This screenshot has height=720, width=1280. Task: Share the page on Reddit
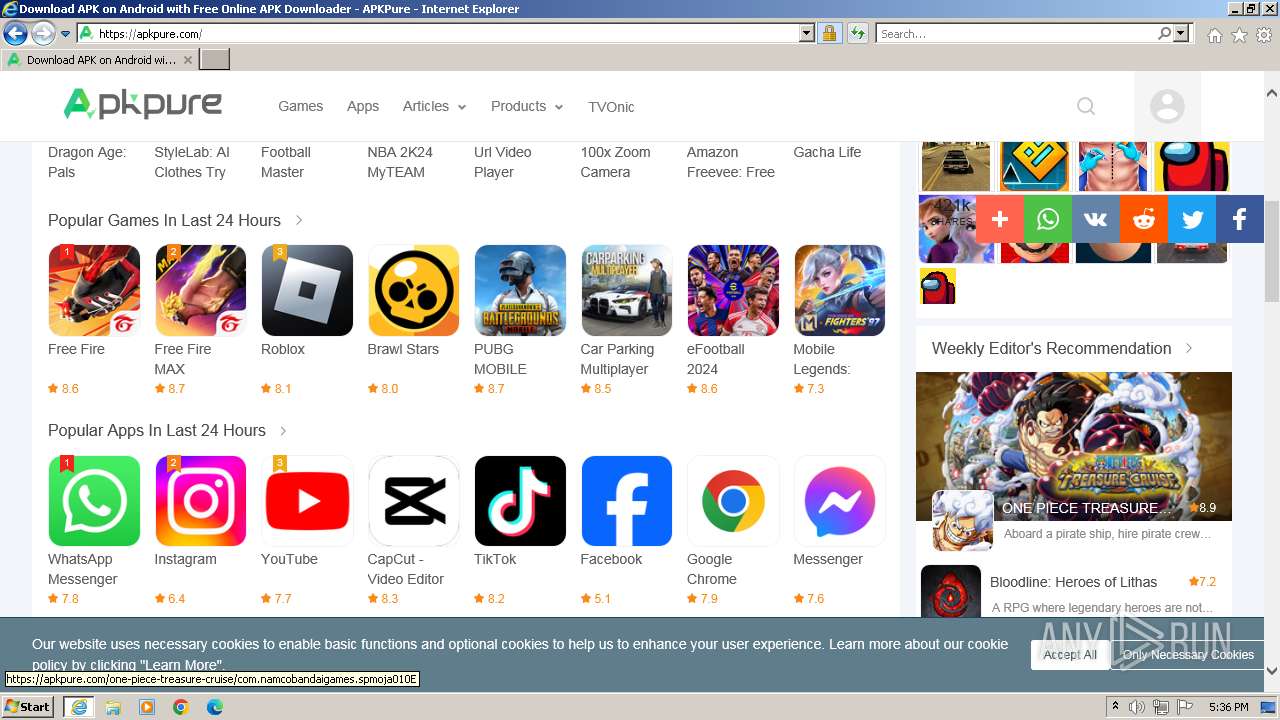(1144, 219)
